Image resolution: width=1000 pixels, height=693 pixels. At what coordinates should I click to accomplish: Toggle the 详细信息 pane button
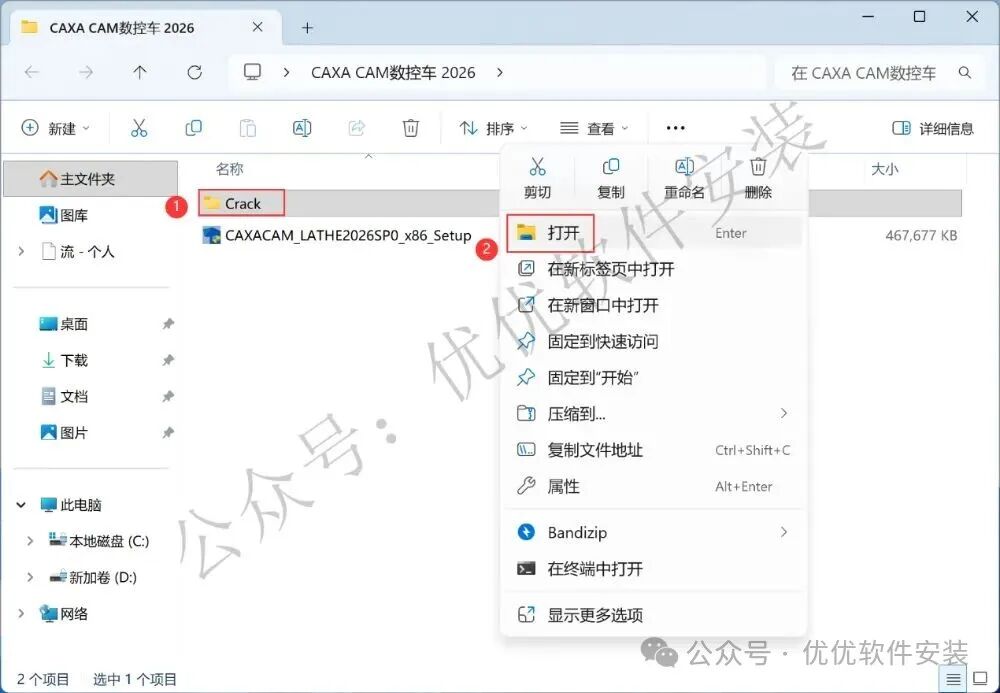[933, 128]
